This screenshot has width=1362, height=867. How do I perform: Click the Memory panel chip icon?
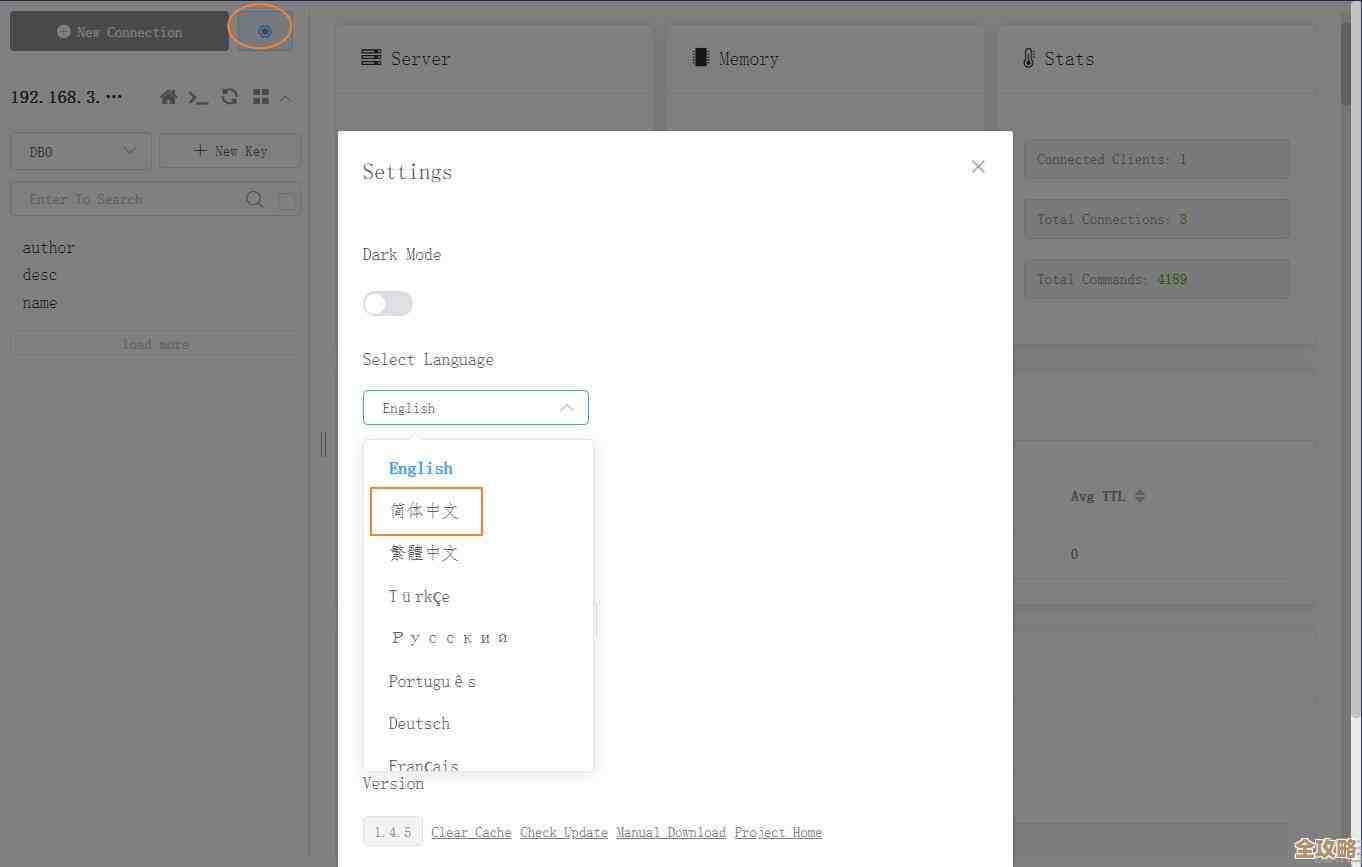point(698,58)
